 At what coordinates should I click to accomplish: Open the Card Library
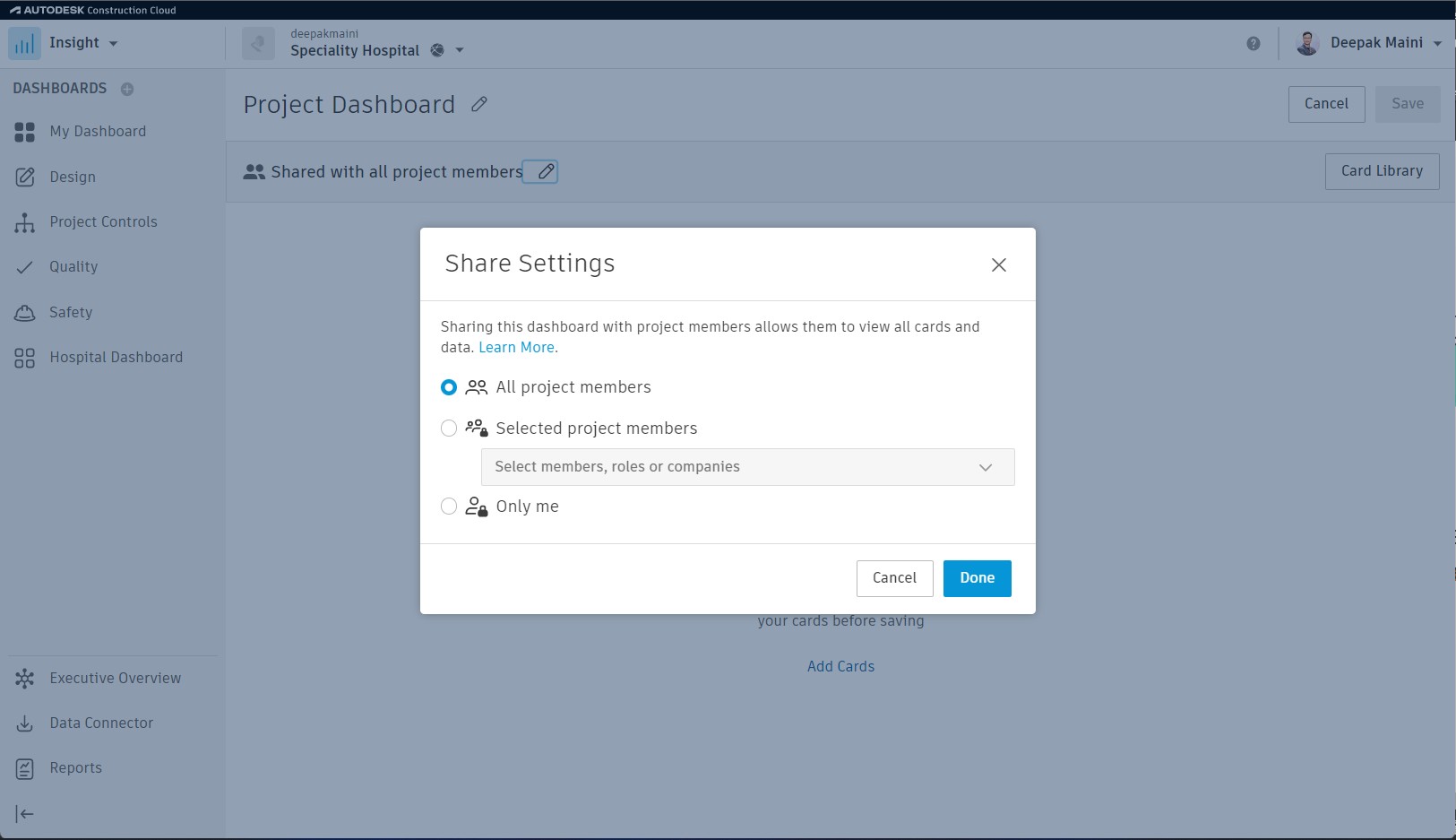[x=1383, y=171]
